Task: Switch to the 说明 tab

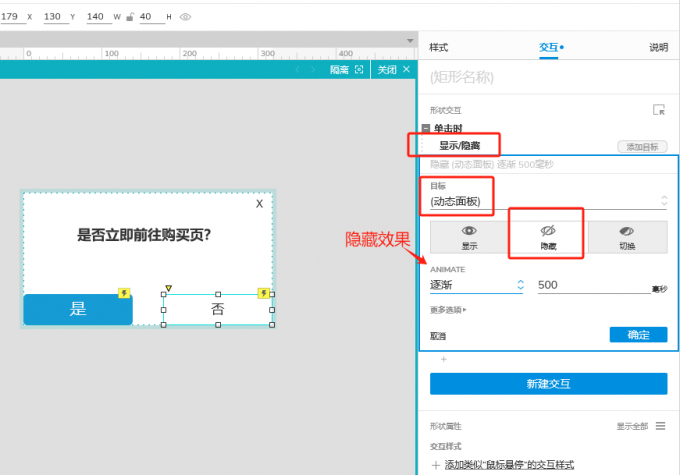Action: click(x=658, y=47)
